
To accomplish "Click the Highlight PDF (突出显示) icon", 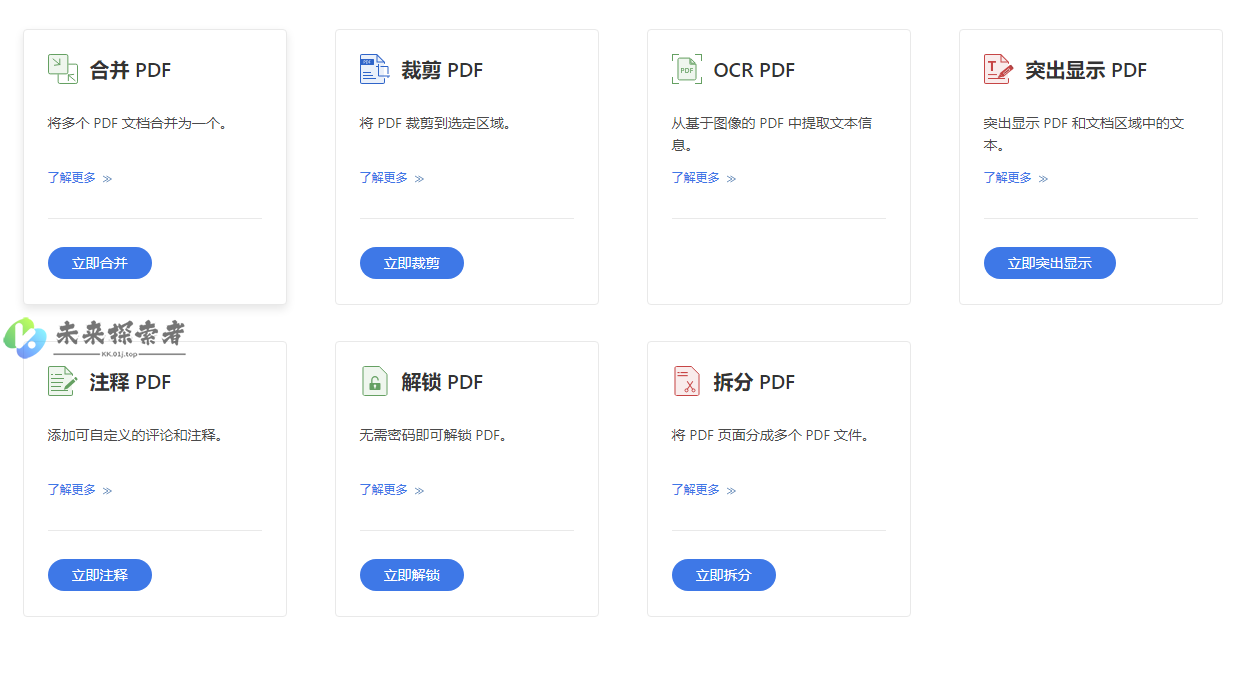I will [998, 69].
